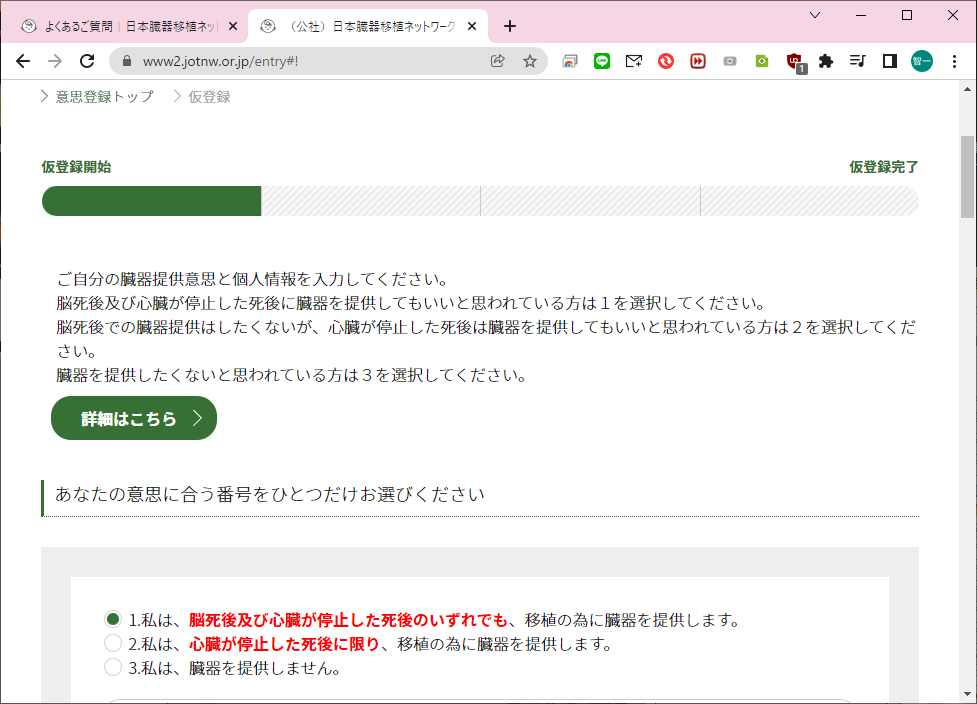Open the Extensions puzzle-piece menu
This screenshot has height=704, width=977.
pos(826,61)
